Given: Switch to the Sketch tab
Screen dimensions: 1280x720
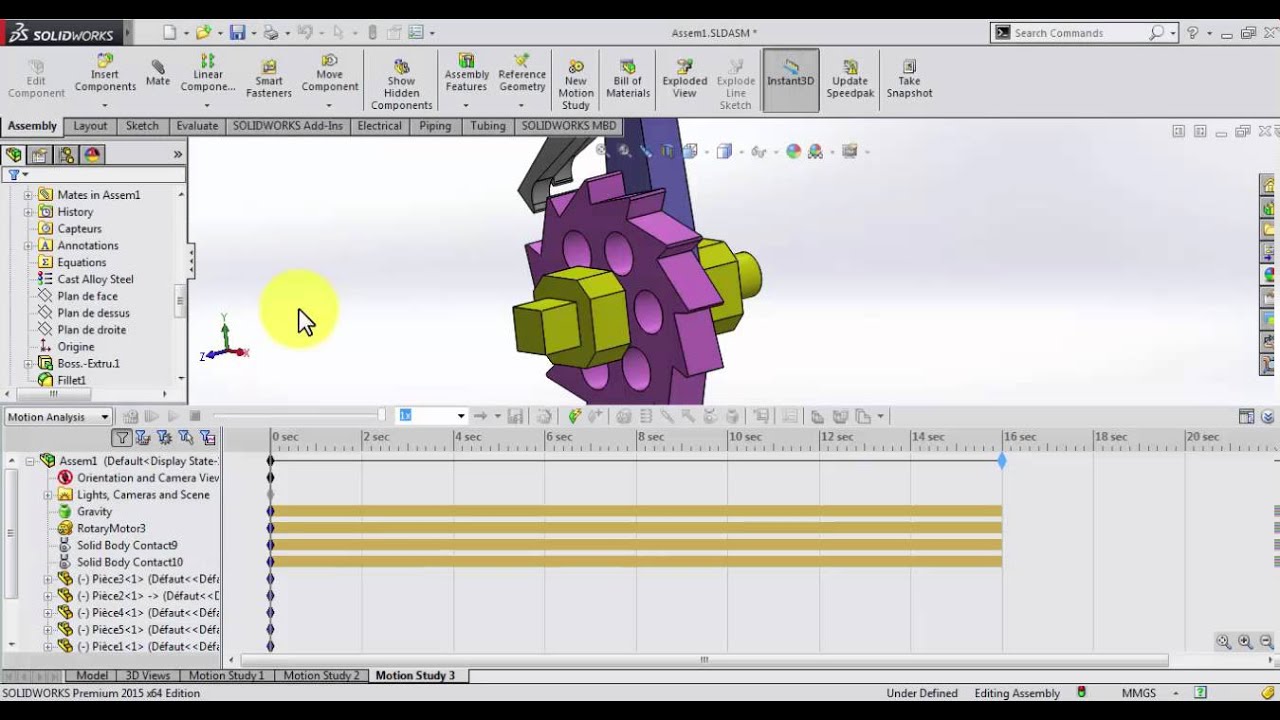Looking at the screenshot, I should (x=142, y=126).
